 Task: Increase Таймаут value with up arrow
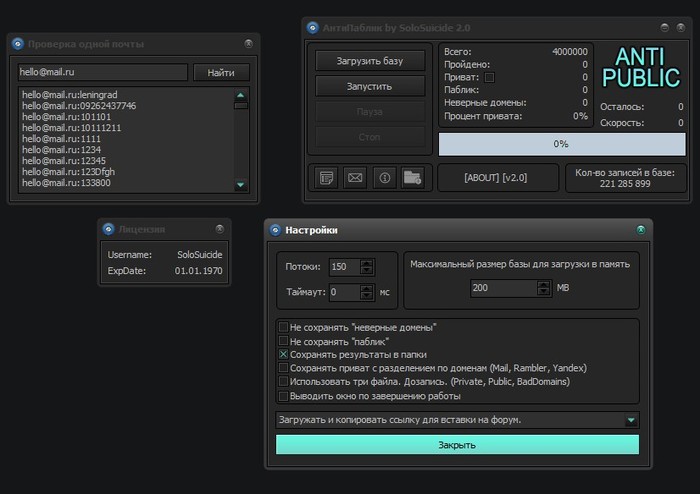coord(367,288)
